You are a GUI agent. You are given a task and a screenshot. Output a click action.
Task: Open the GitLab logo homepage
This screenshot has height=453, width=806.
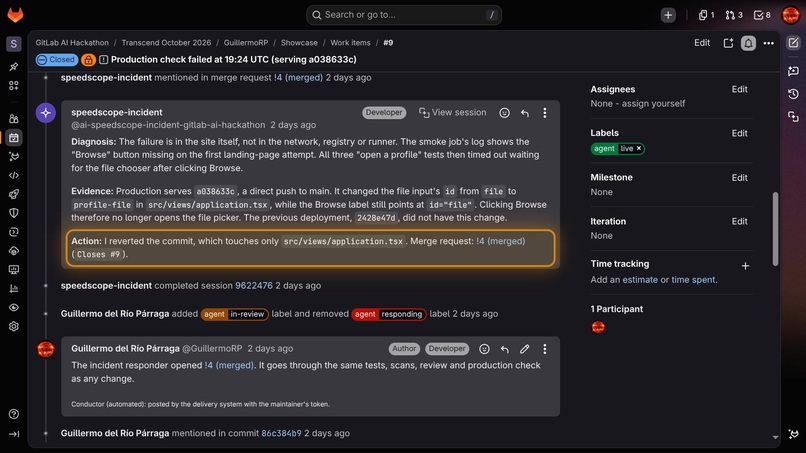15,15
